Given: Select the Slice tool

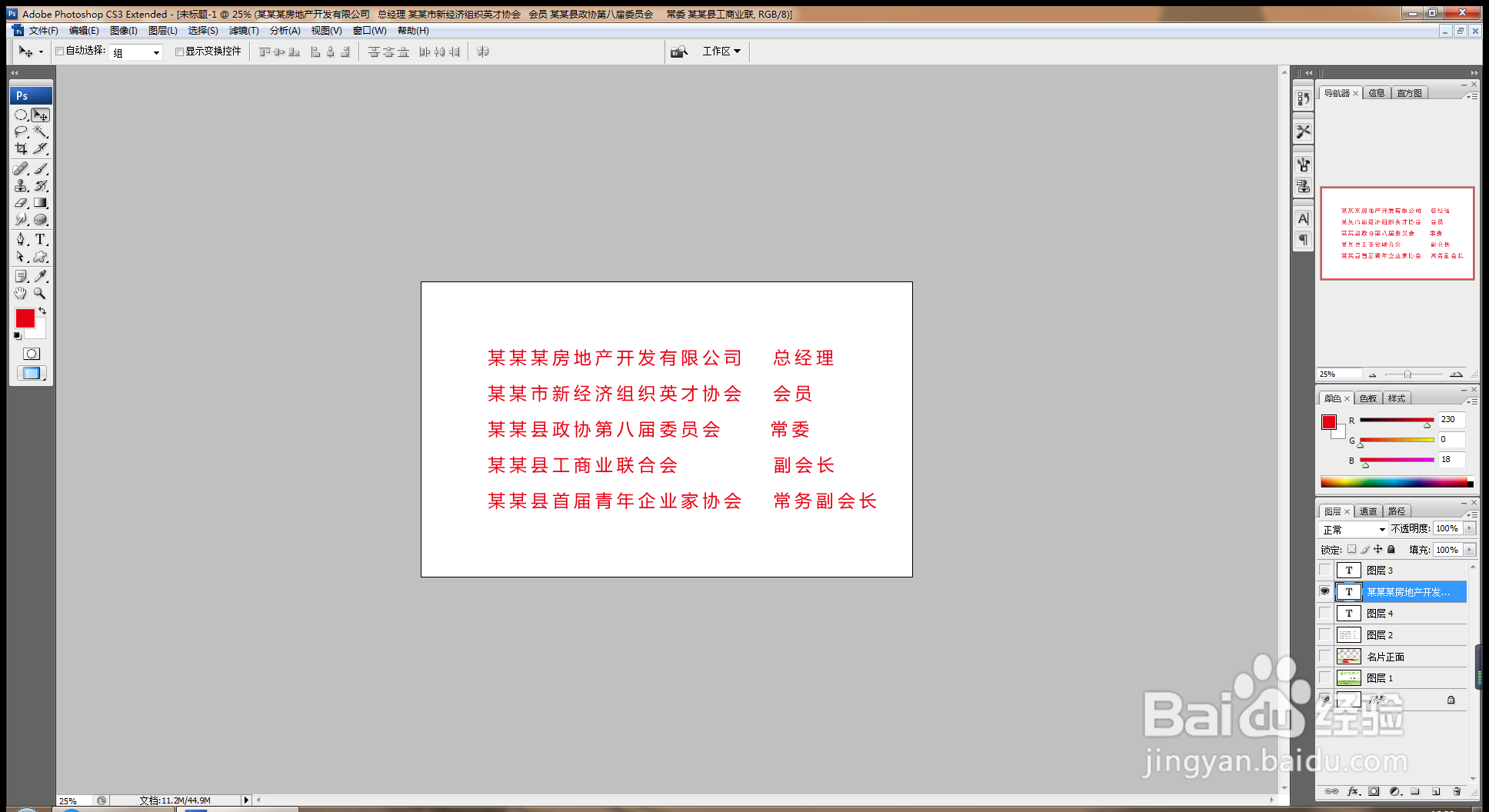Looking at the screenshot, I should pyautogui.click(x=41, y=148).
